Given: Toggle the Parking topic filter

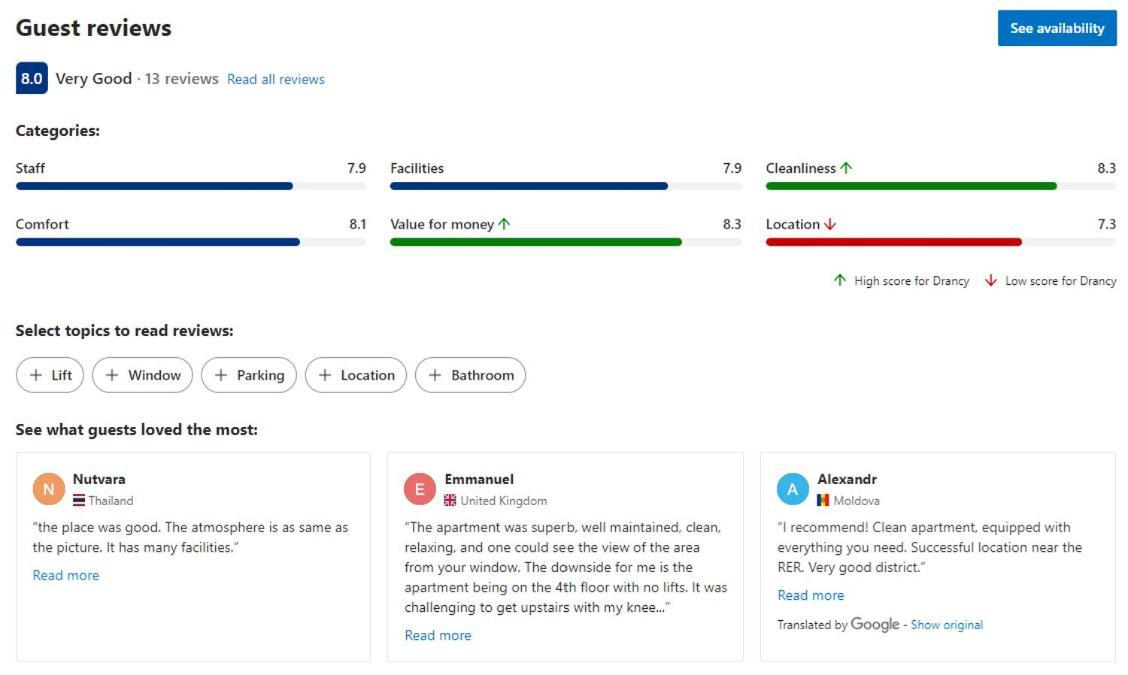Looking at the screenshot, I should (x=249, y=375).
